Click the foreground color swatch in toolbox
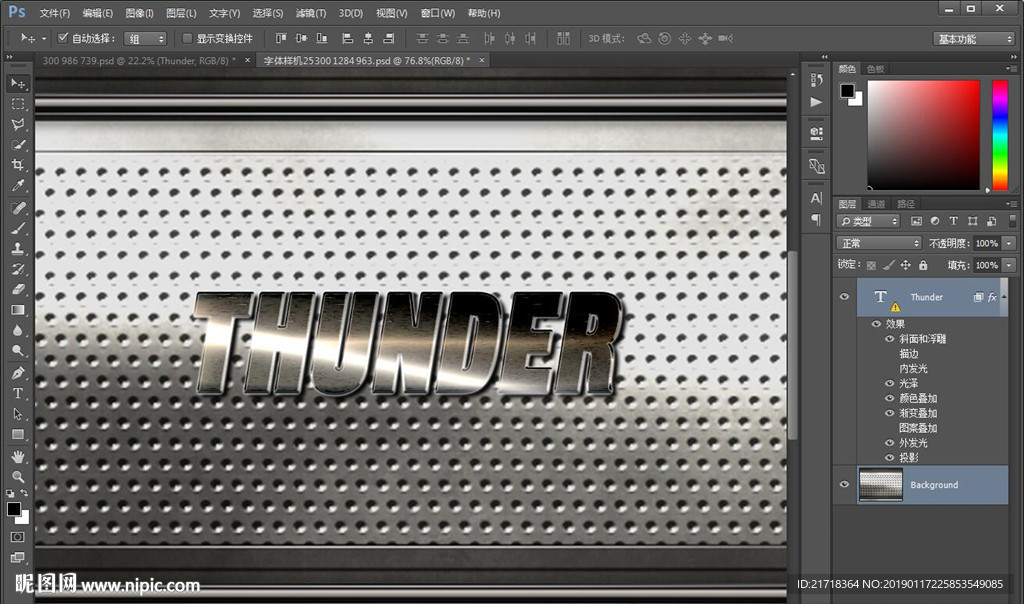The height and width of the screenshot is (604, 1024). (14, 509)
